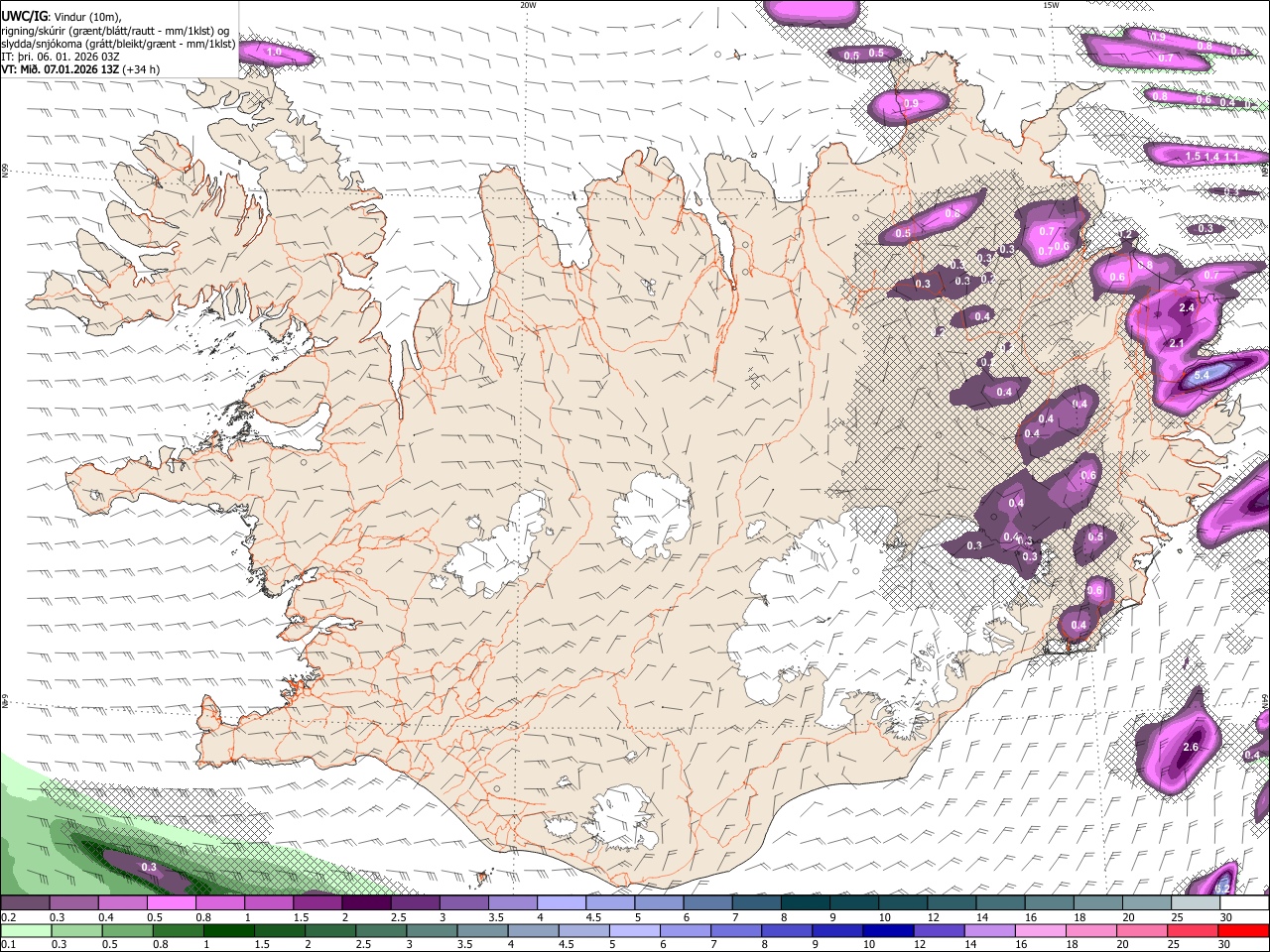
Task: Click the UWC/IG Vindur (10m) title text
Action: [62, 17]
